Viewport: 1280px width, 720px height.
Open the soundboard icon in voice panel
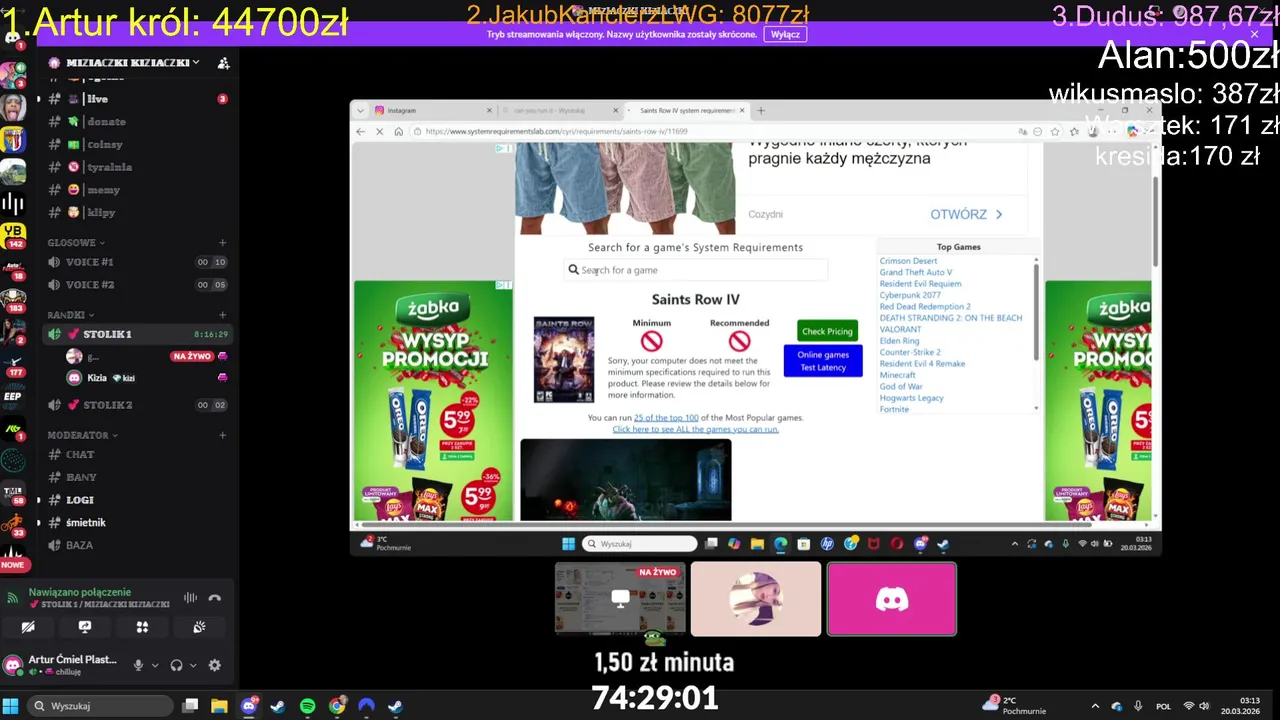pyautogui.click(x=199, y=627)
